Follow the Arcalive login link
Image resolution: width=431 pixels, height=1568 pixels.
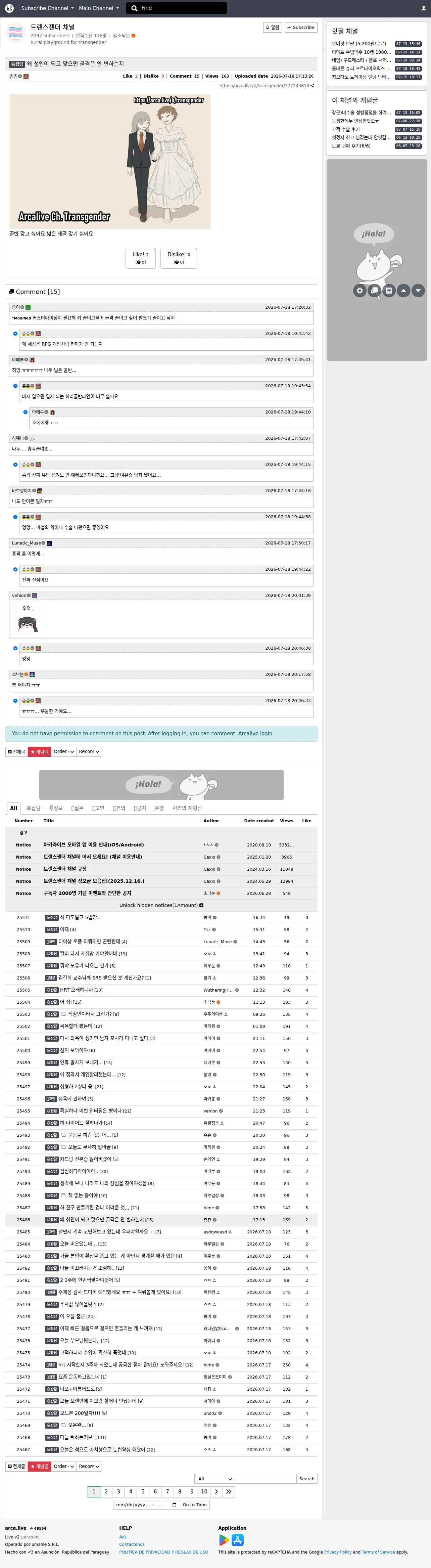pyautogui.click(x=255, y=733)
